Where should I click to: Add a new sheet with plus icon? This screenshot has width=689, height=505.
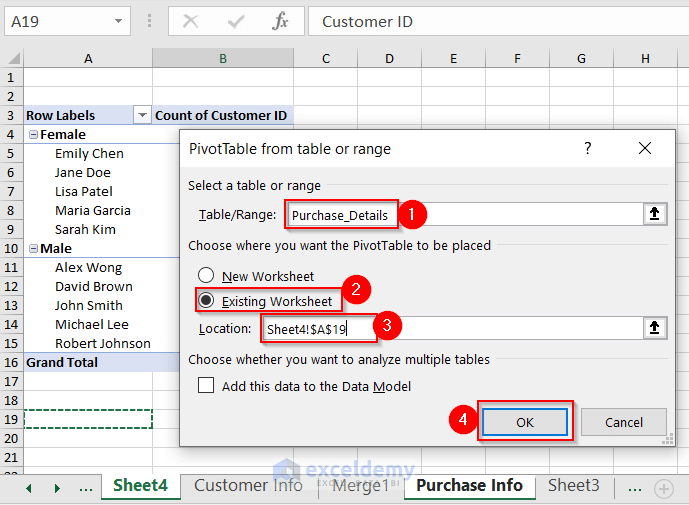coord(663,488)
